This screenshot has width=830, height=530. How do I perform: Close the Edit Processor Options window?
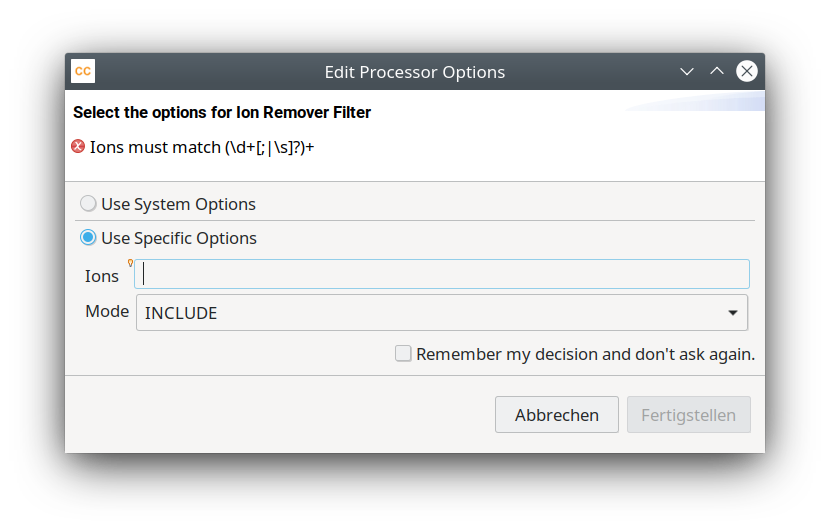[746, 71]
